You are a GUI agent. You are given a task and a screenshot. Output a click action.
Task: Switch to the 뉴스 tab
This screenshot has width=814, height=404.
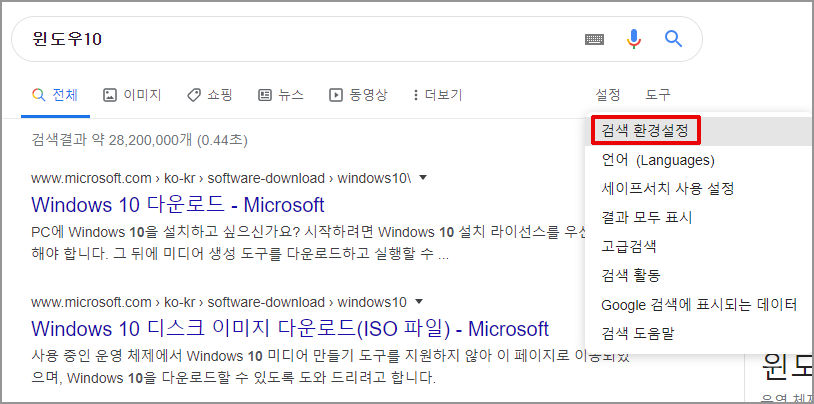tap(281, 95)
